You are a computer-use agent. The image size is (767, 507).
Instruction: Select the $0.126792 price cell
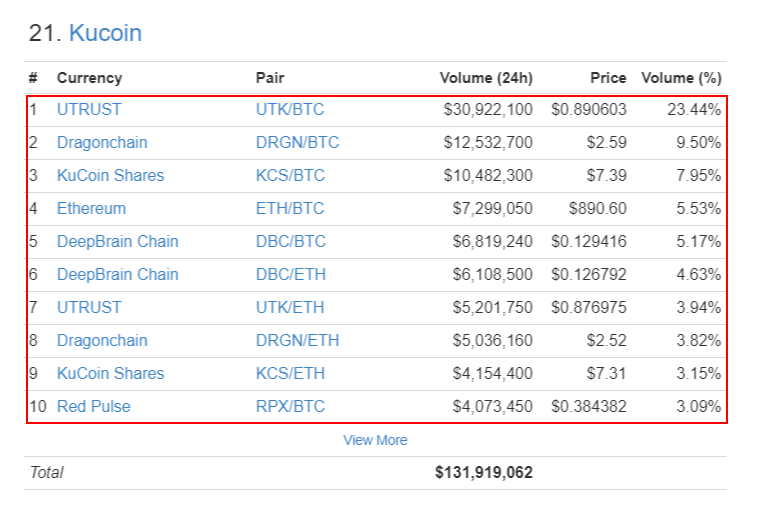pos(589,274)
